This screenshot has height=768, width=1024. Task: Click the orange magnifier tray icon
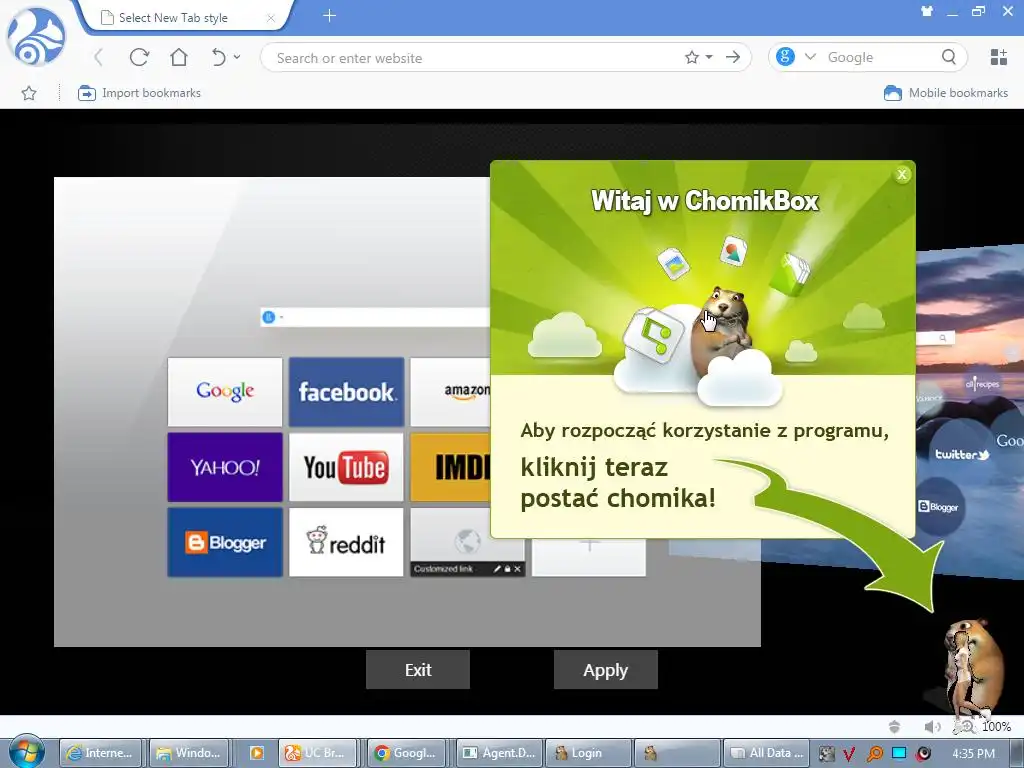point(874,754)
